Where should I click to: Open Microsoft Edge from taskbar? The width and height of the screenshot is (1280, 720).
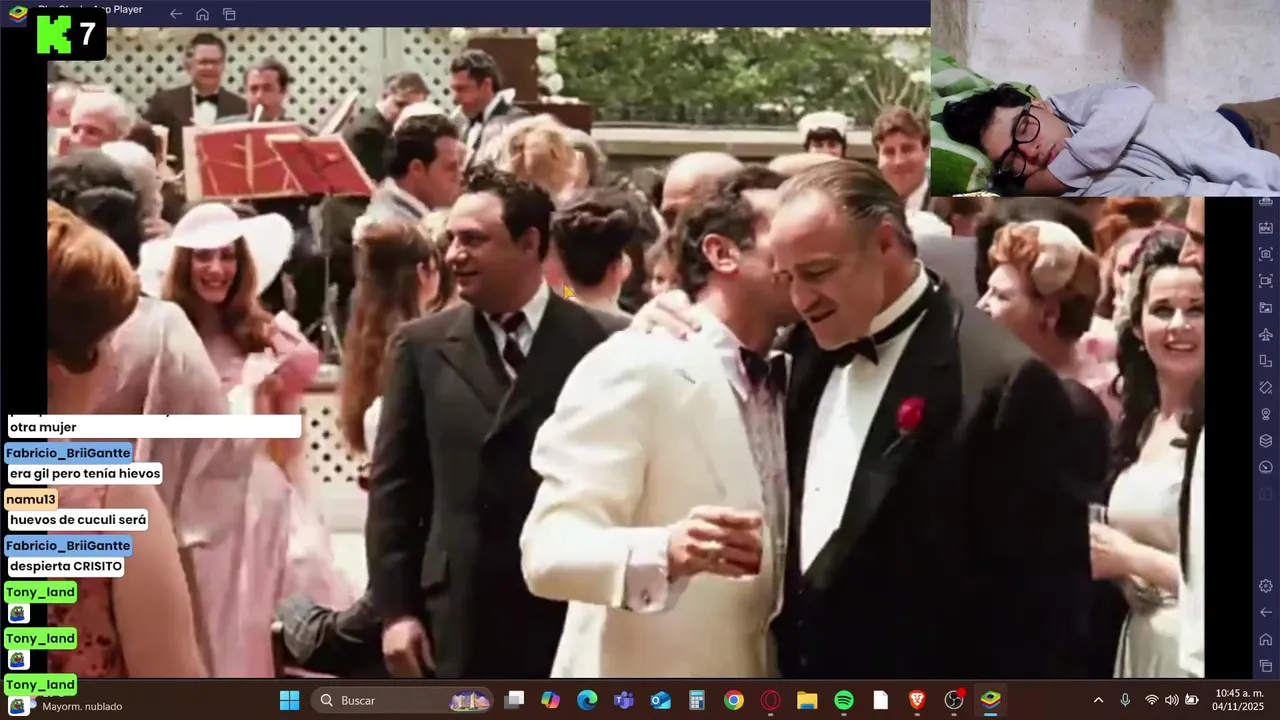pyautogui.click(x=587, y=700)
